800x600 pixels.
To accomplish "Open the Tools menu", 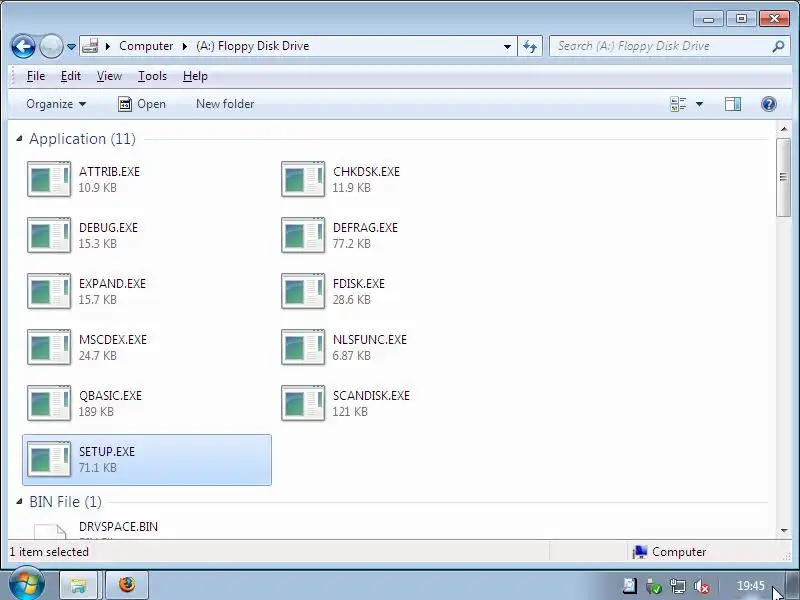I will [152, 76].
